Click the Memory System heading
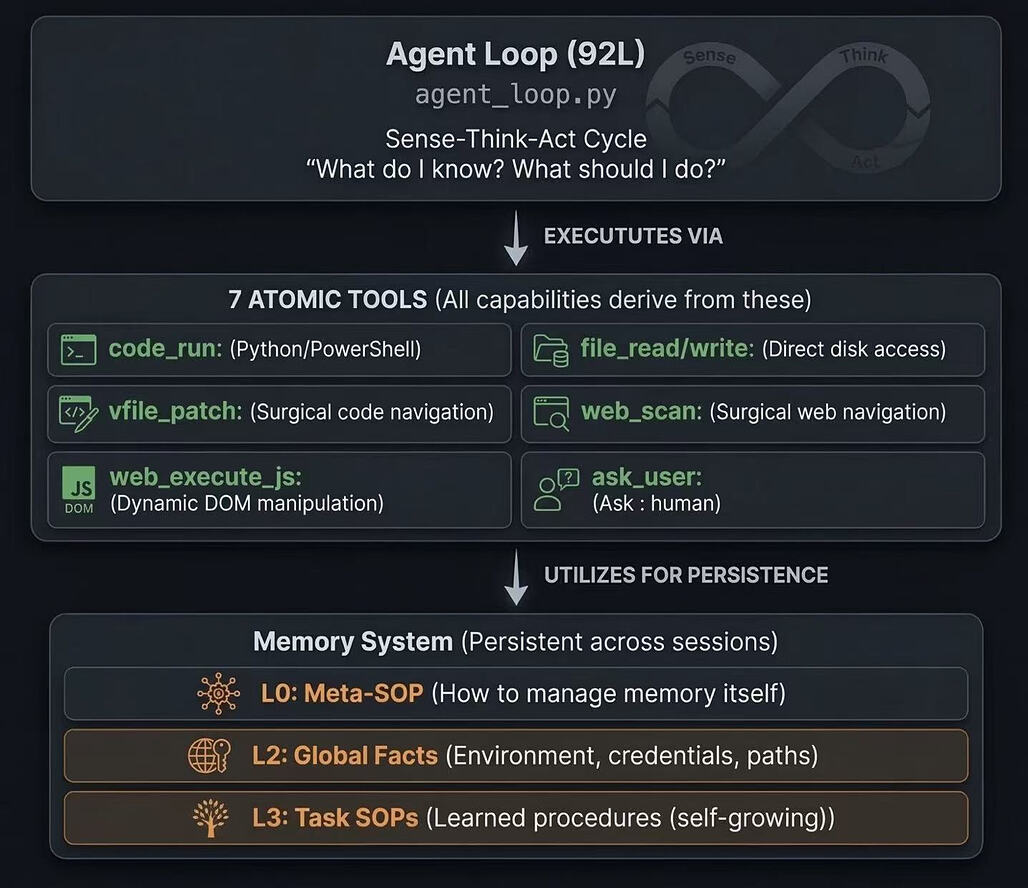This screenshot has height=888, width=1028. pos(353,641)
